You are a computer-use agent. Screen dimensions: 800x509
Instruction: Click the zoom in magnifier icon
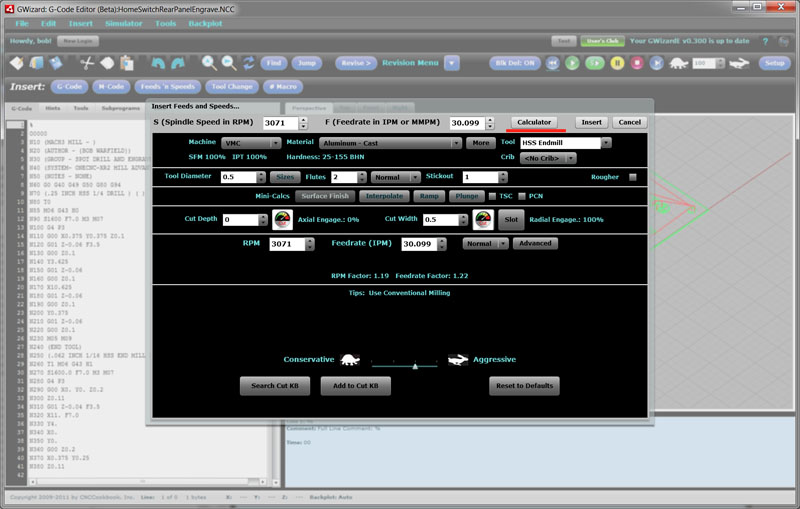click(209, 62)
